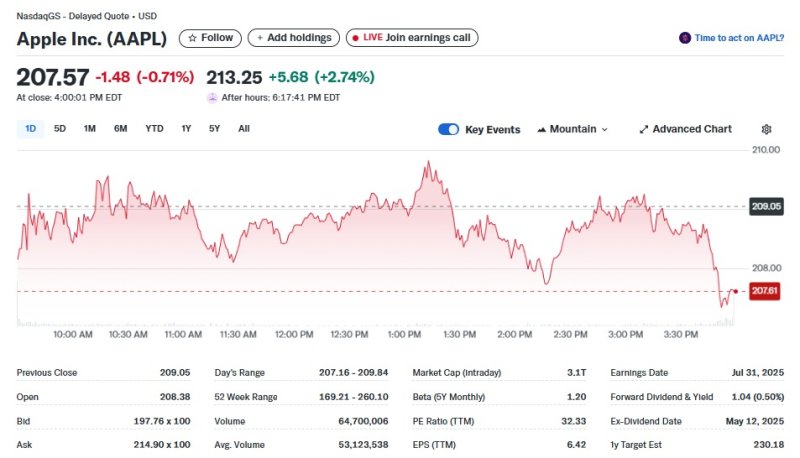Viewport: 800px width, 458px height.
Task: Show the YTD chart range
Action: click(154, 129)
